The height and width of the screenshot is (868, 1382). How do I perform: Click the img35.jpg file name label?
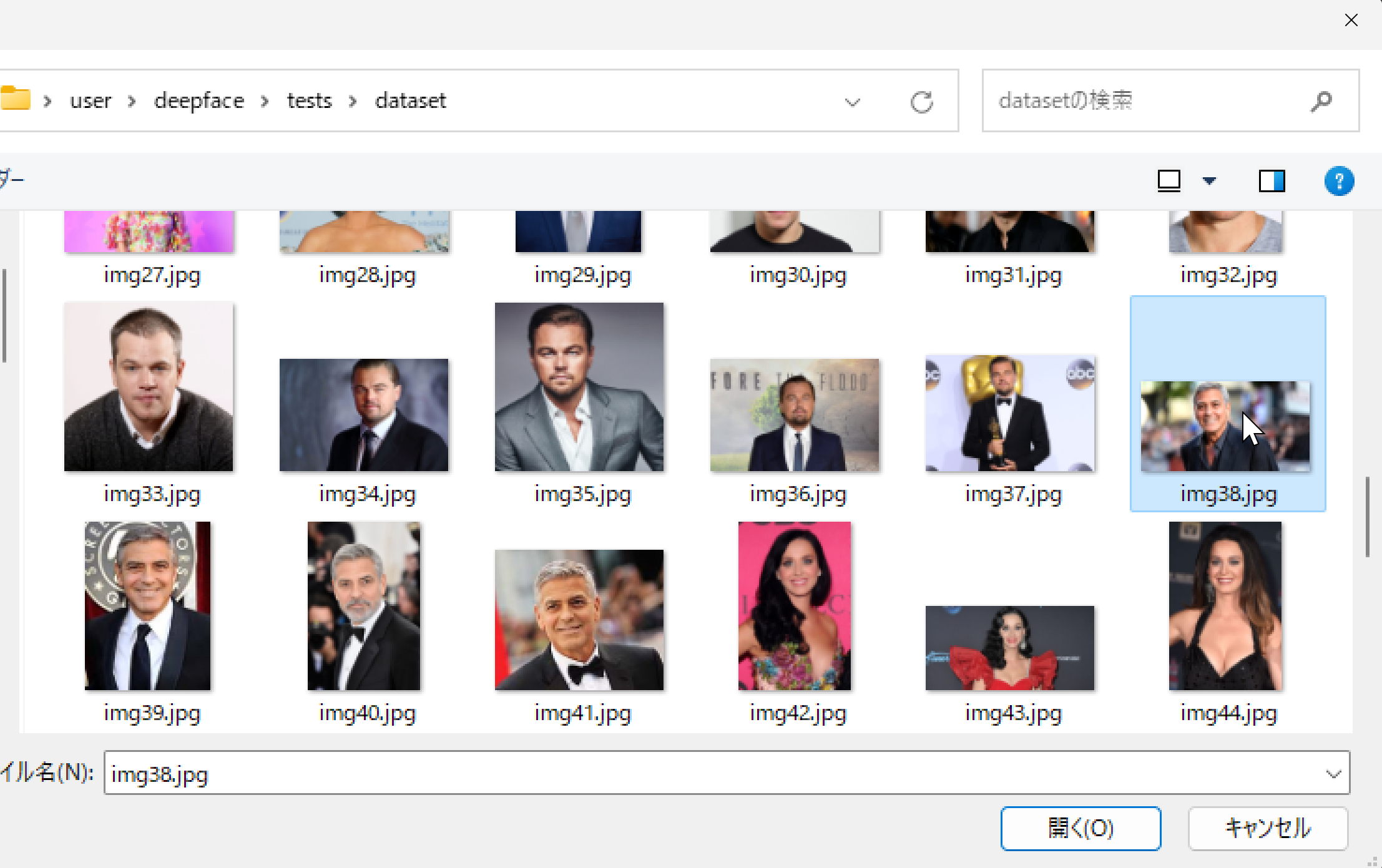click(x=582, y=495)
